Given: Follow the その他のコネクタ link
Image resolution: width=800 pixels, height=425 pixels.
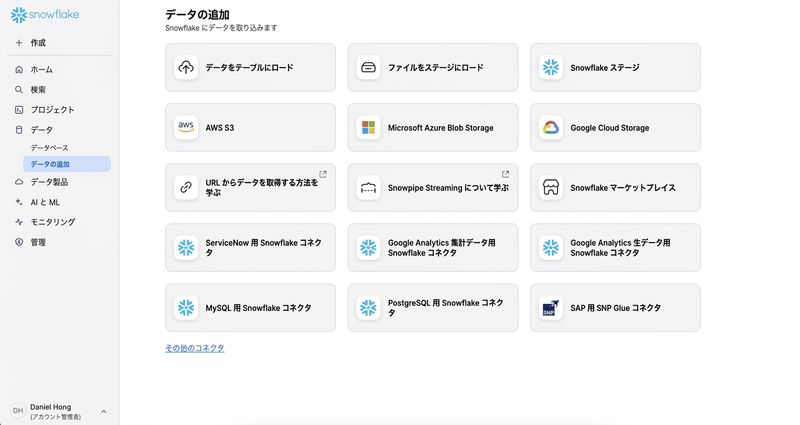Looking at the screenshot, I should click(194, 348).
